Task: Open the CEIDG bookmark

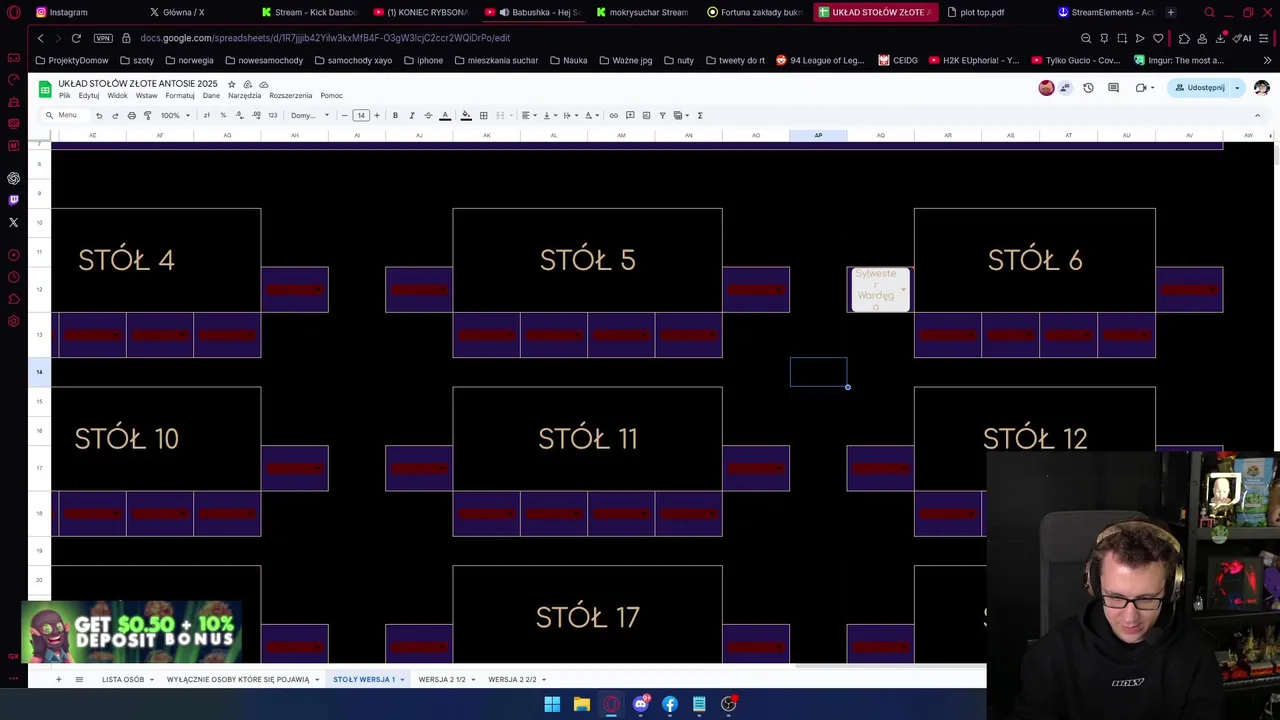Action: click(898, 60)
